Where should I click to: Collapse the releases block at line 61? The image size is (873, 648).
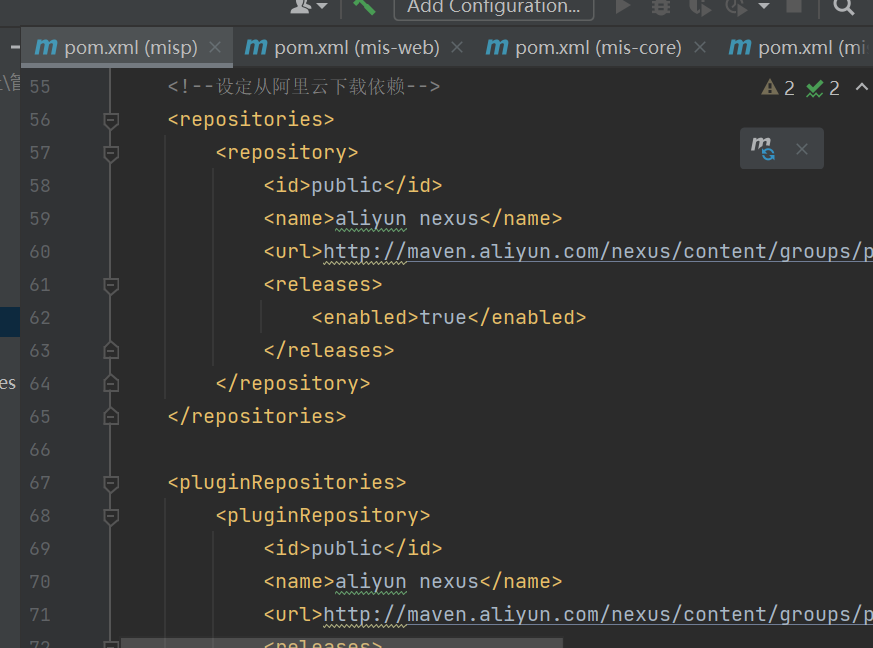111,285
